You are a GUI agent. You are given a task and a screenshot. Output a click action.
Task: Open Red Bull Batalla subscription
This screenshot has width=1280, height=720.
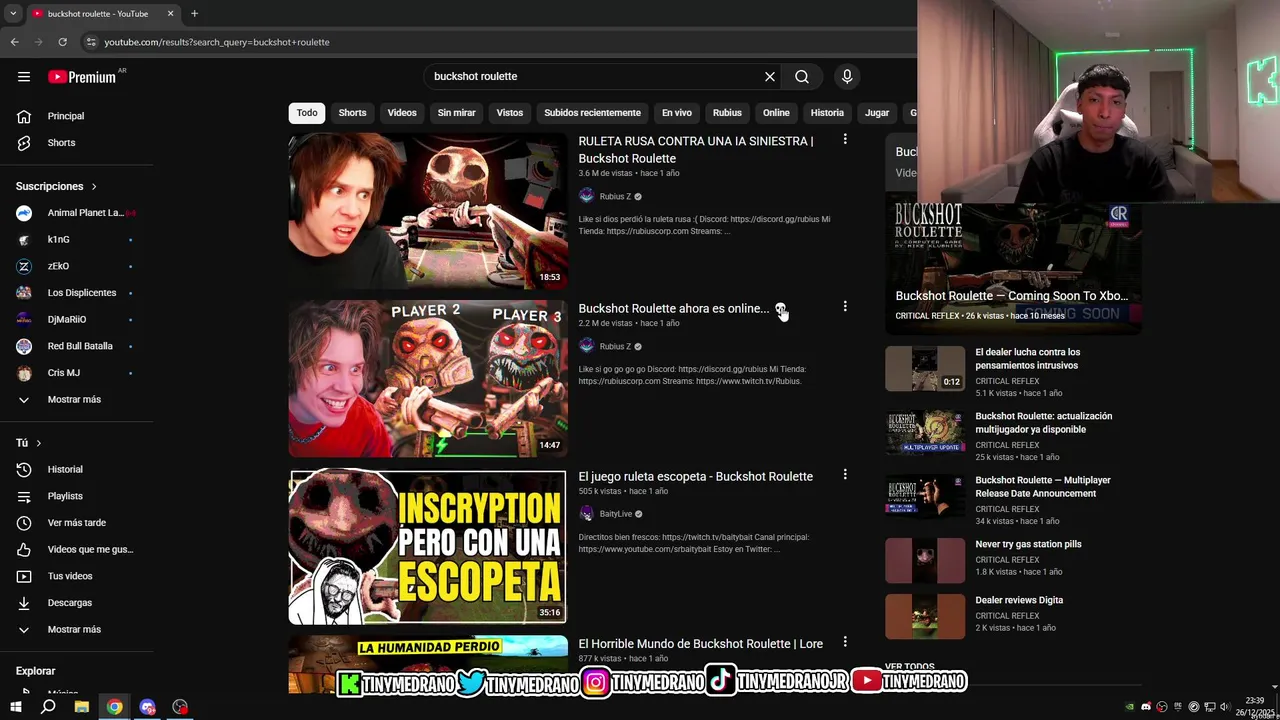[76, 346]
